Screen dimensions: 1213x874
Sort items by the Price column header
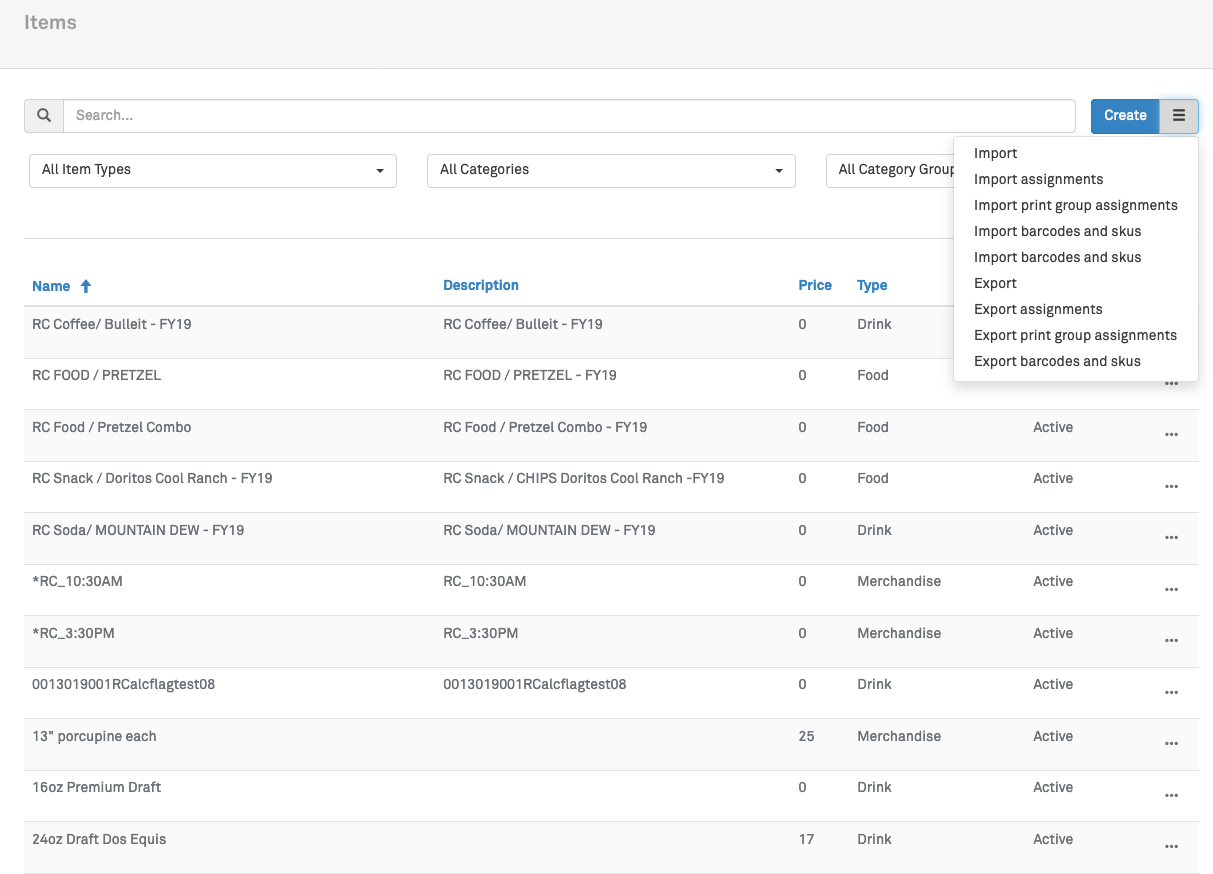[x=815, y=286]
